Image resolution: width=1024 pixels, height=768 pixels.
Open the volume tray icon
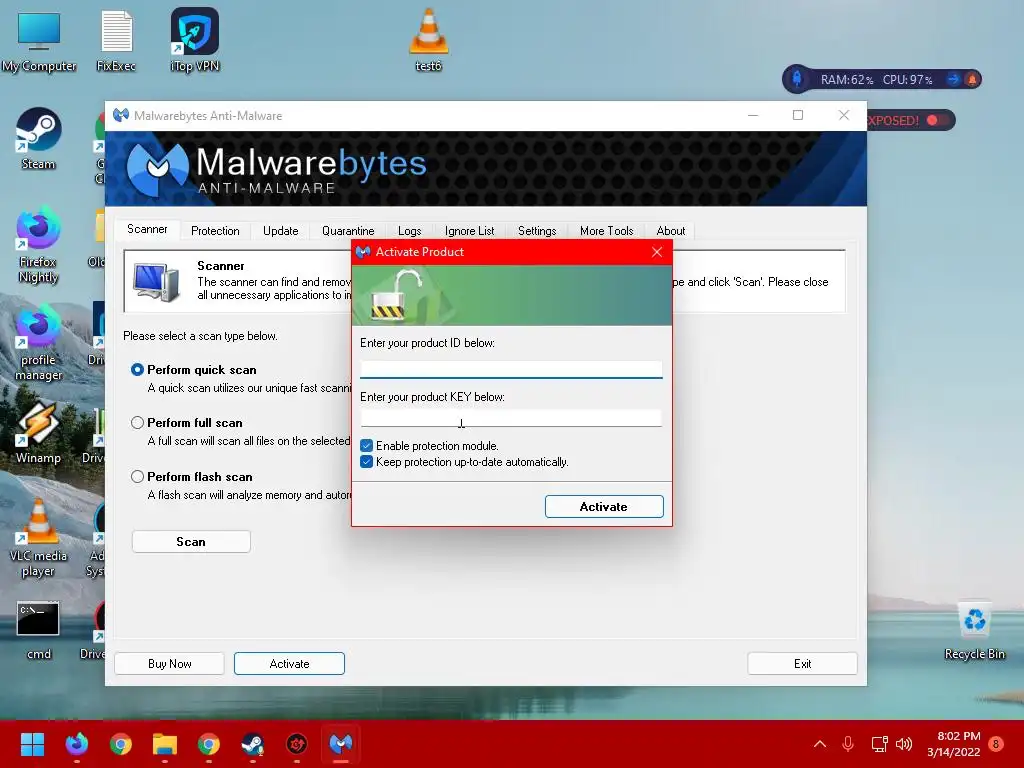904,744
